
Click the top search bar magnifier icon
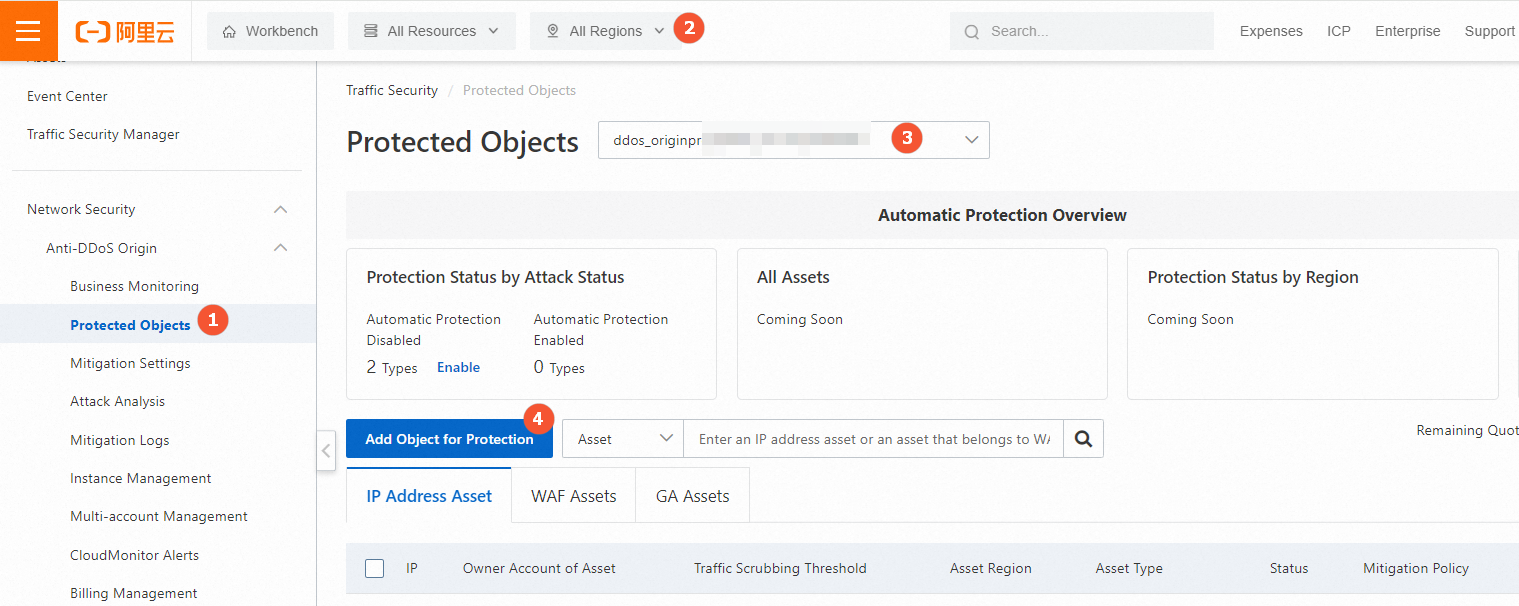point(971,32)
